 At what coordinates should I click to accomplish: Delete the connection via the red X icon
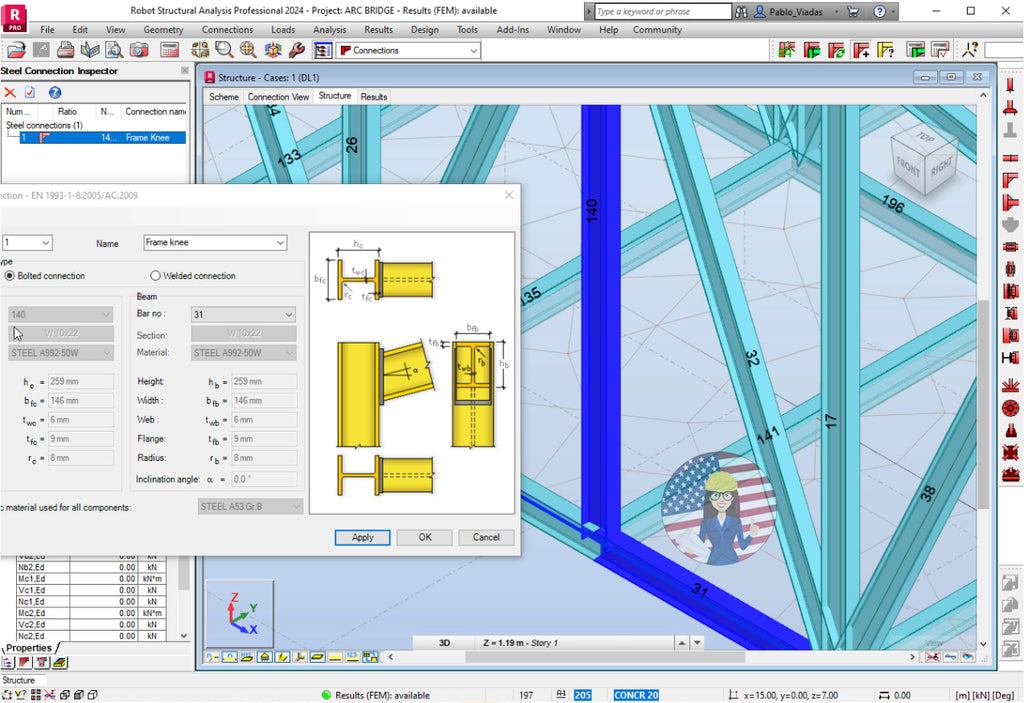pos(12,92)
